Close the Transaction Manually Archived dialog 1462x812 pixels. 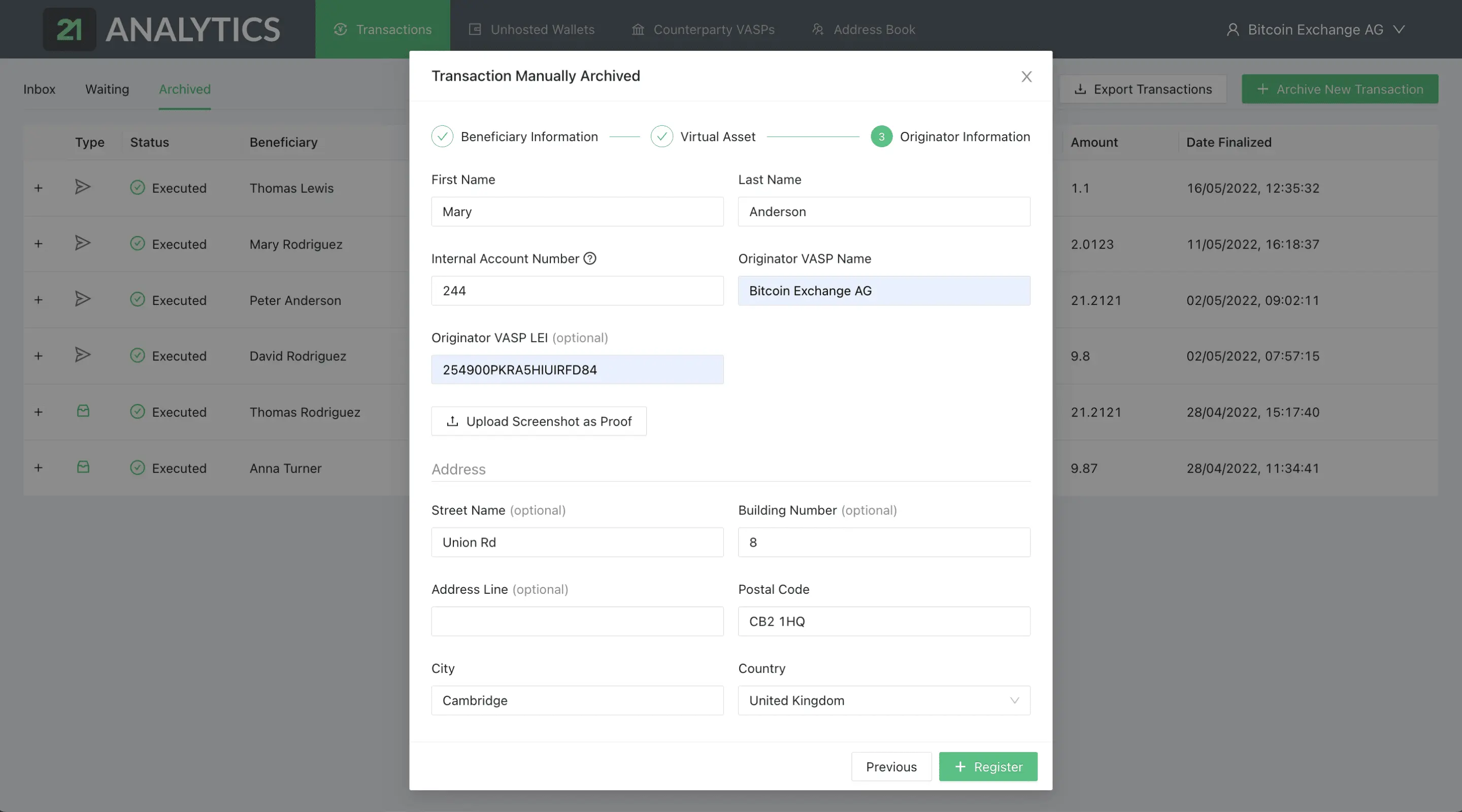click(x=1026, y=76)
